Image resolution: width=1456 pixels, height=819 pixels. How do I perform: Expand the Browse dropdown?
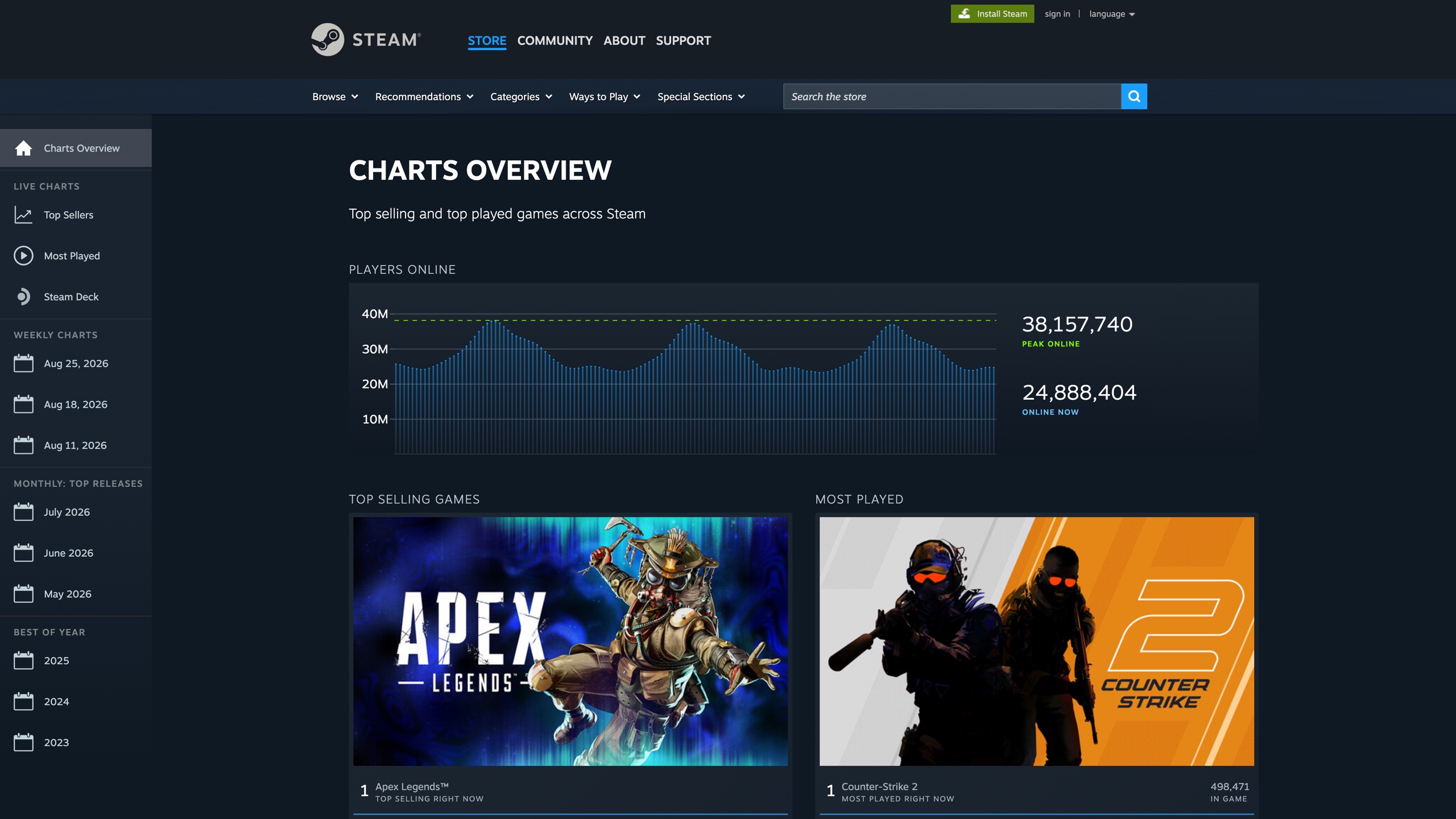pos(335,97)
